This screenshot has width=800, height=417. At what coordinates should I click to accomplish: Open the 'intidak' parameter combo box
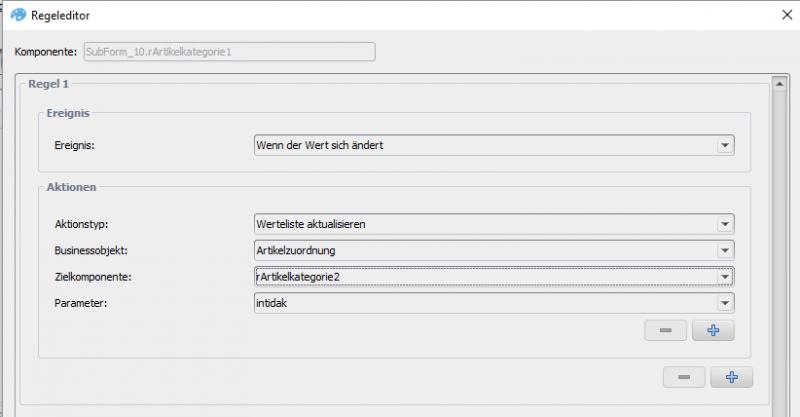click(x=494, y=303)
